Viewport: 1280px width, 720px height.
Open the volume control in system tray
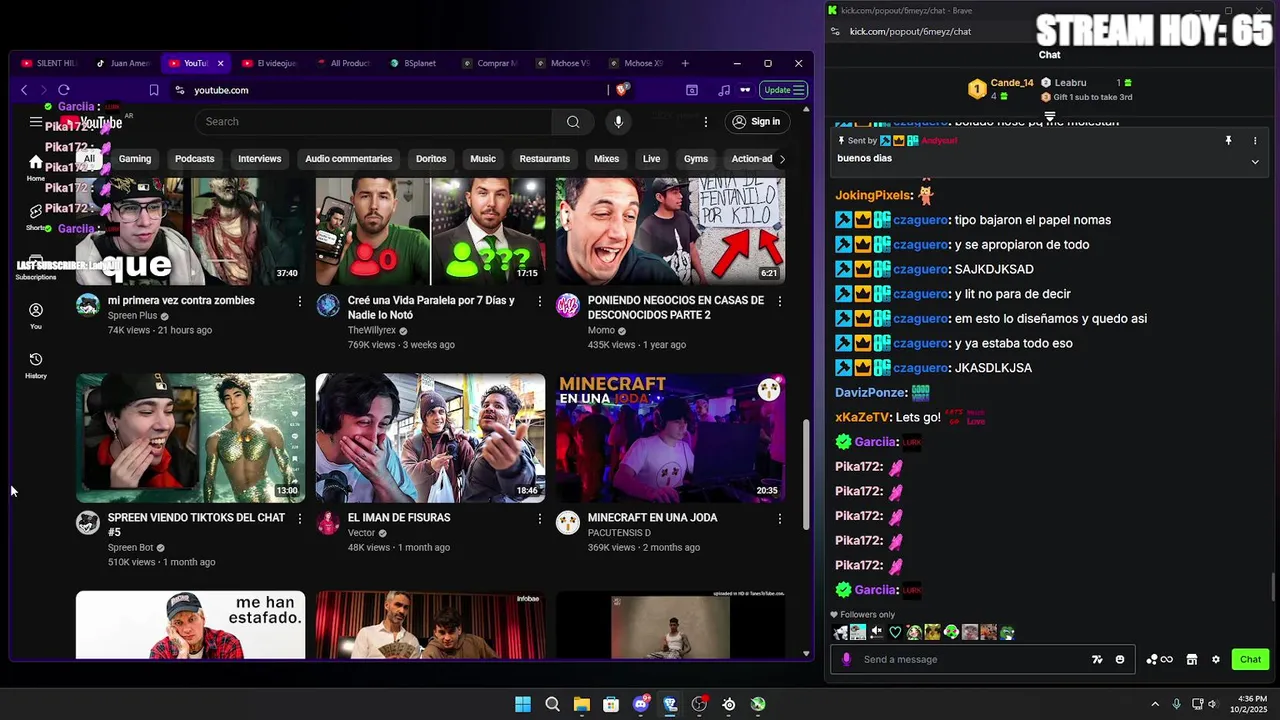(1213, 705)
